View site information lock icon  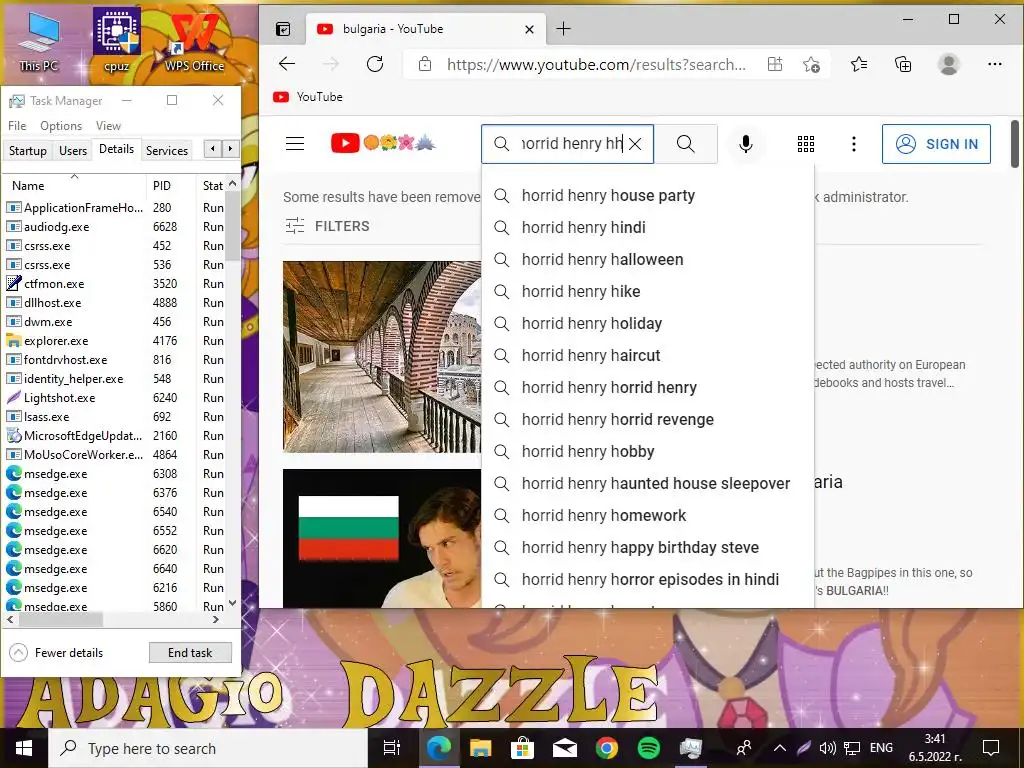(x=424, y=64)
